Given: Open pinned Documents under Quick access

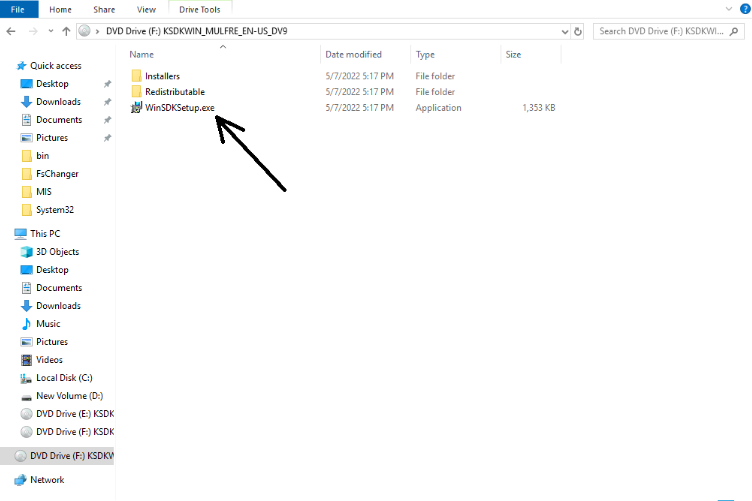Looking at the screenshot, I should 59,120.
